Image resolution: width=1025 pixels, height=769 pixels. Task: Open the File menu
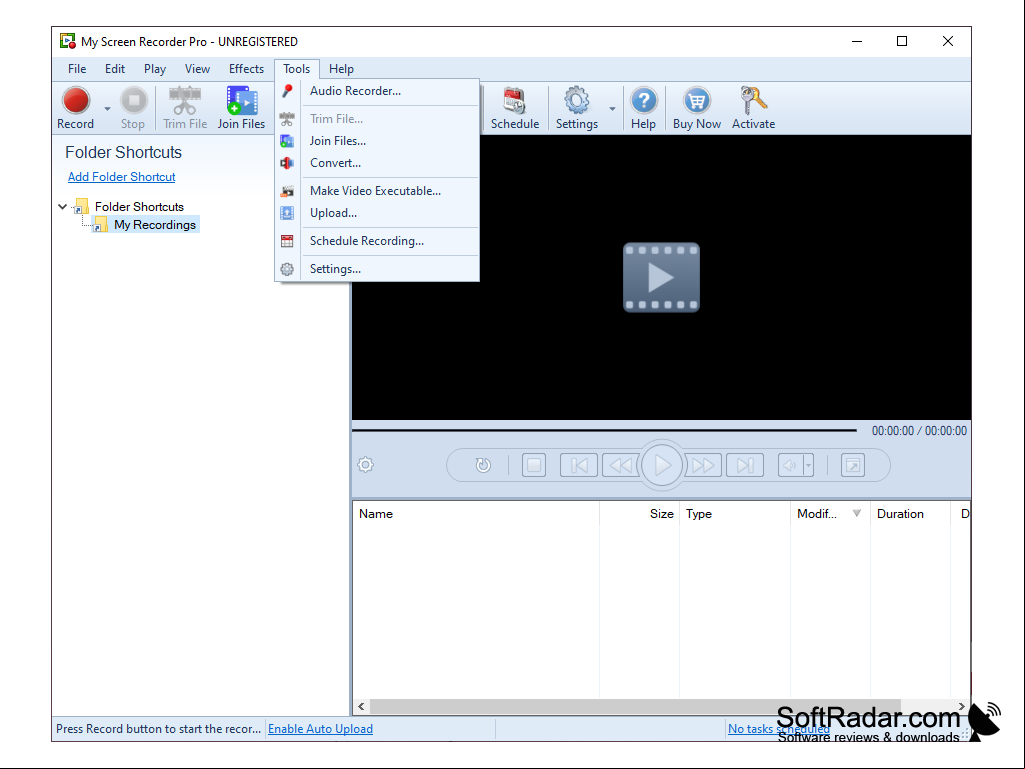click(76, 69)
